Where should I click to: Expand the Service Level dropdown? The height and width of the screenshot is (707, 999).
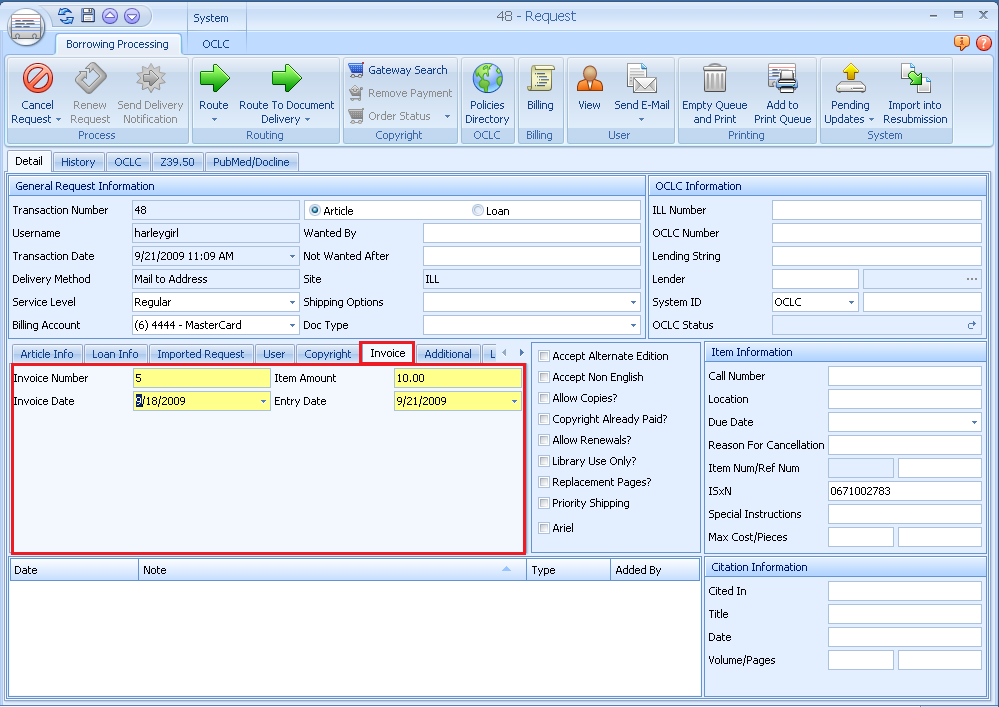coord(290,302)
